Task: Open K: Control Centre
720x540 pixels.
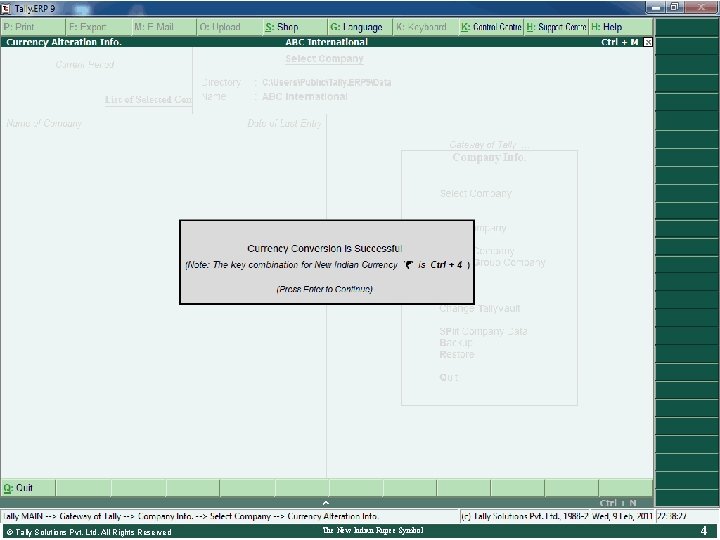Action: 491,27
